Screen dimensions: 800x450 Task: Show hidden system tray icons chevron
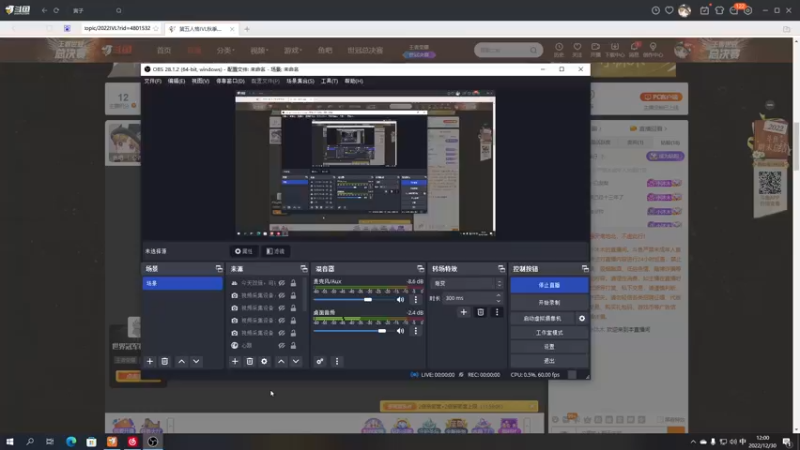pos(693,442)
